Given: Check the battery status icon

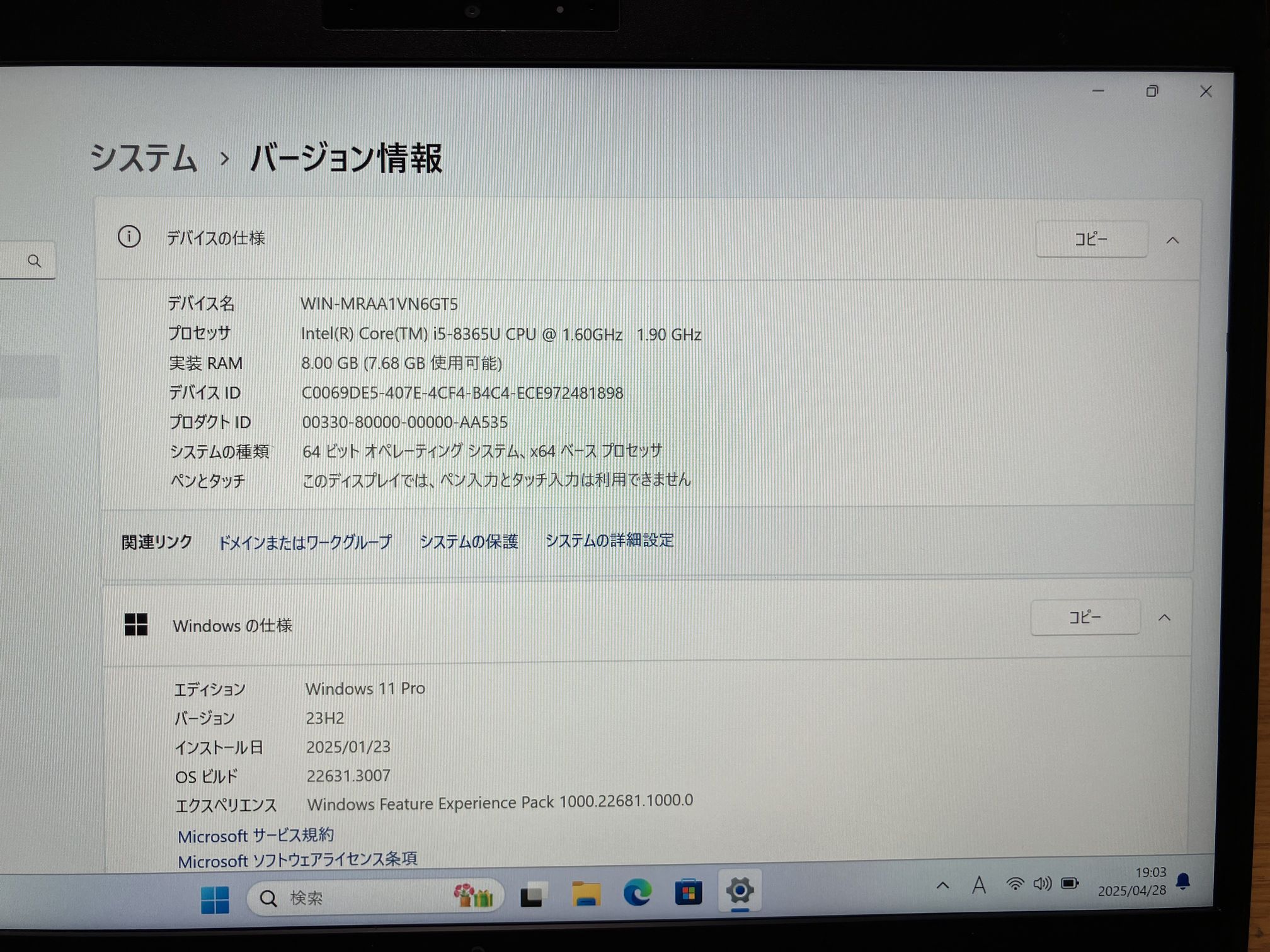Looking at the screenshot, I should (x=1070, y=883).
